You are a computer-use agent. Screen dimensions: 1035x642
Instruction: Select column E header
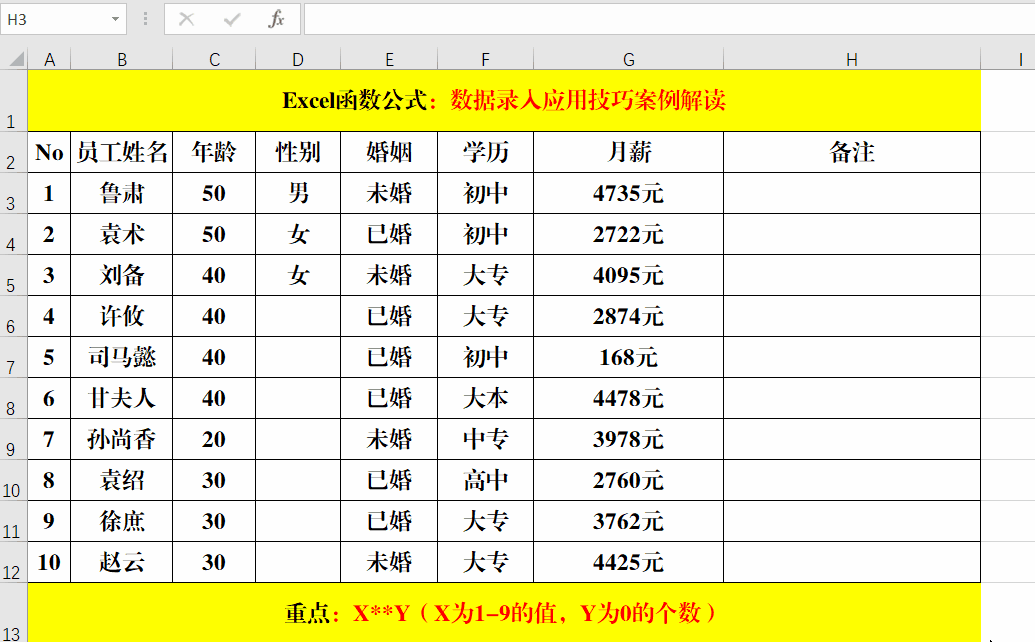(x=389, y=59)
